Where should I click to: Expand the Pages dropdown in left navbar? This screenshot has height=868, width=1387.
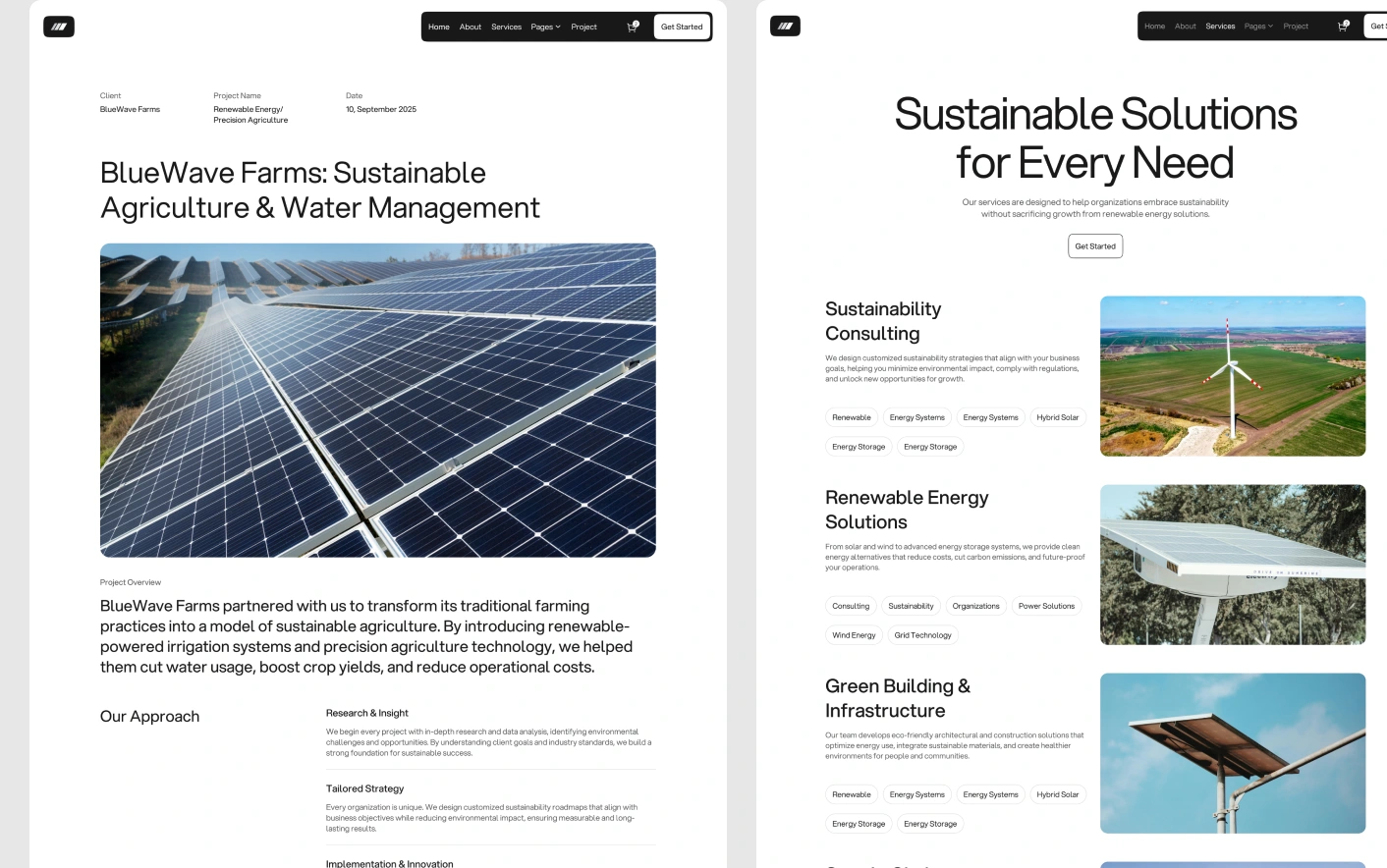click(545, 27)
